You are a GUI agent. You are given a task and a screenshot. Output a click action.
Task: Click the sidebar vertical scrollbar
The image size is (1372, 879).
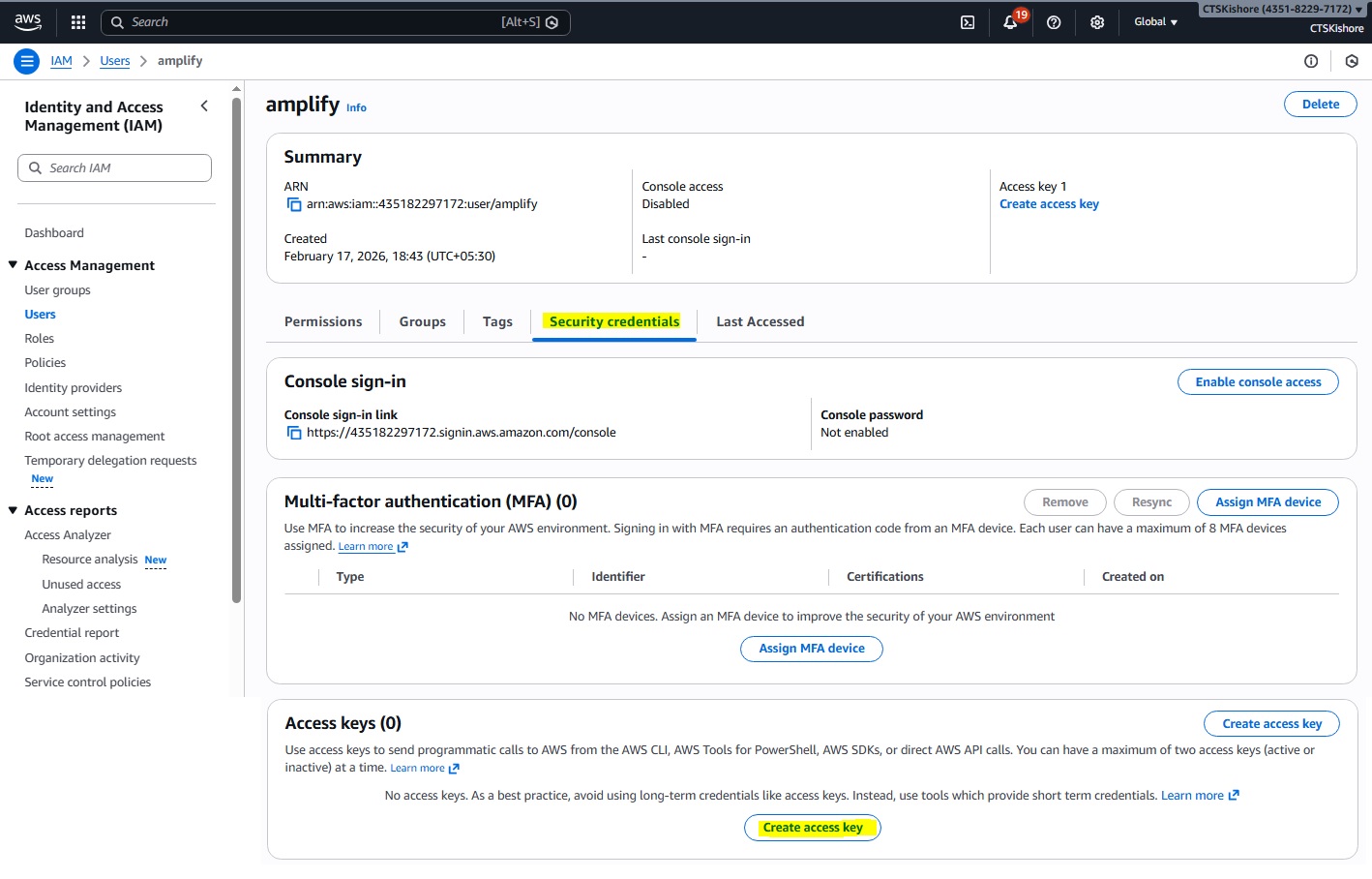[x=236, y=349]
